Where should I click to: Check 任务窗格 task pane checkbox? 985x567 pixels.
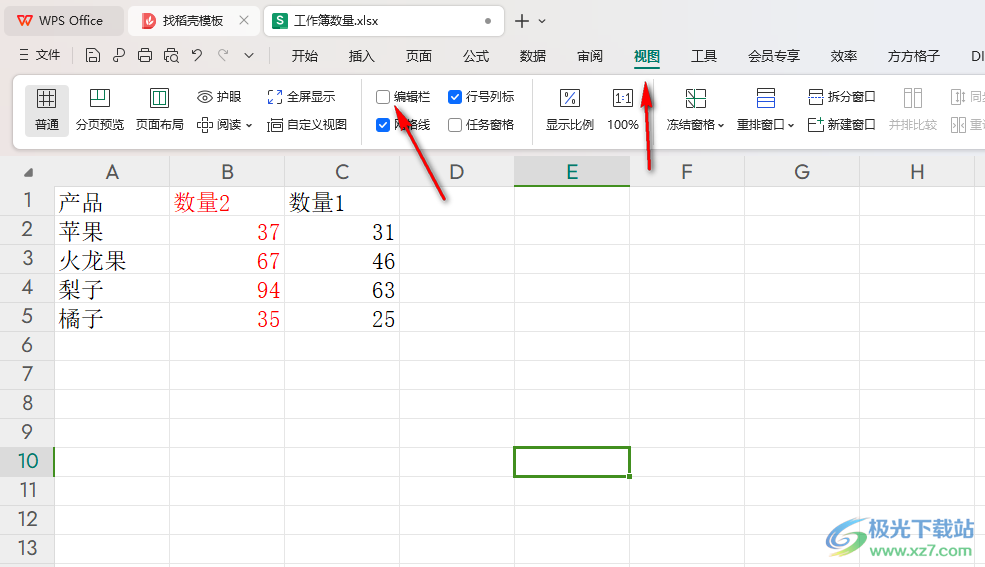point(455,125)
